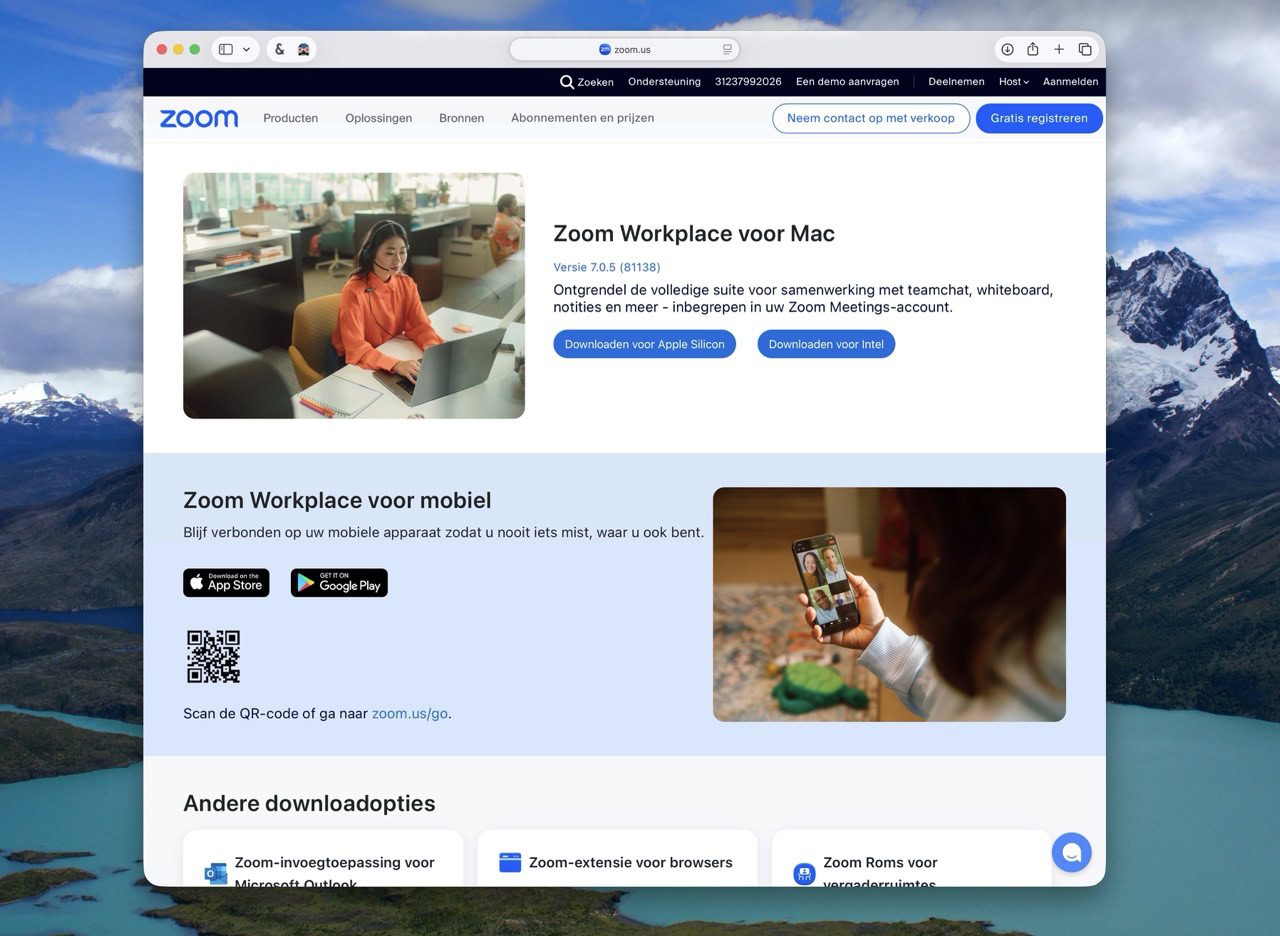Open Zoom-extensie voor browsers card title
The width and height of the screenshot is (1280, 936).
point(630,862)
